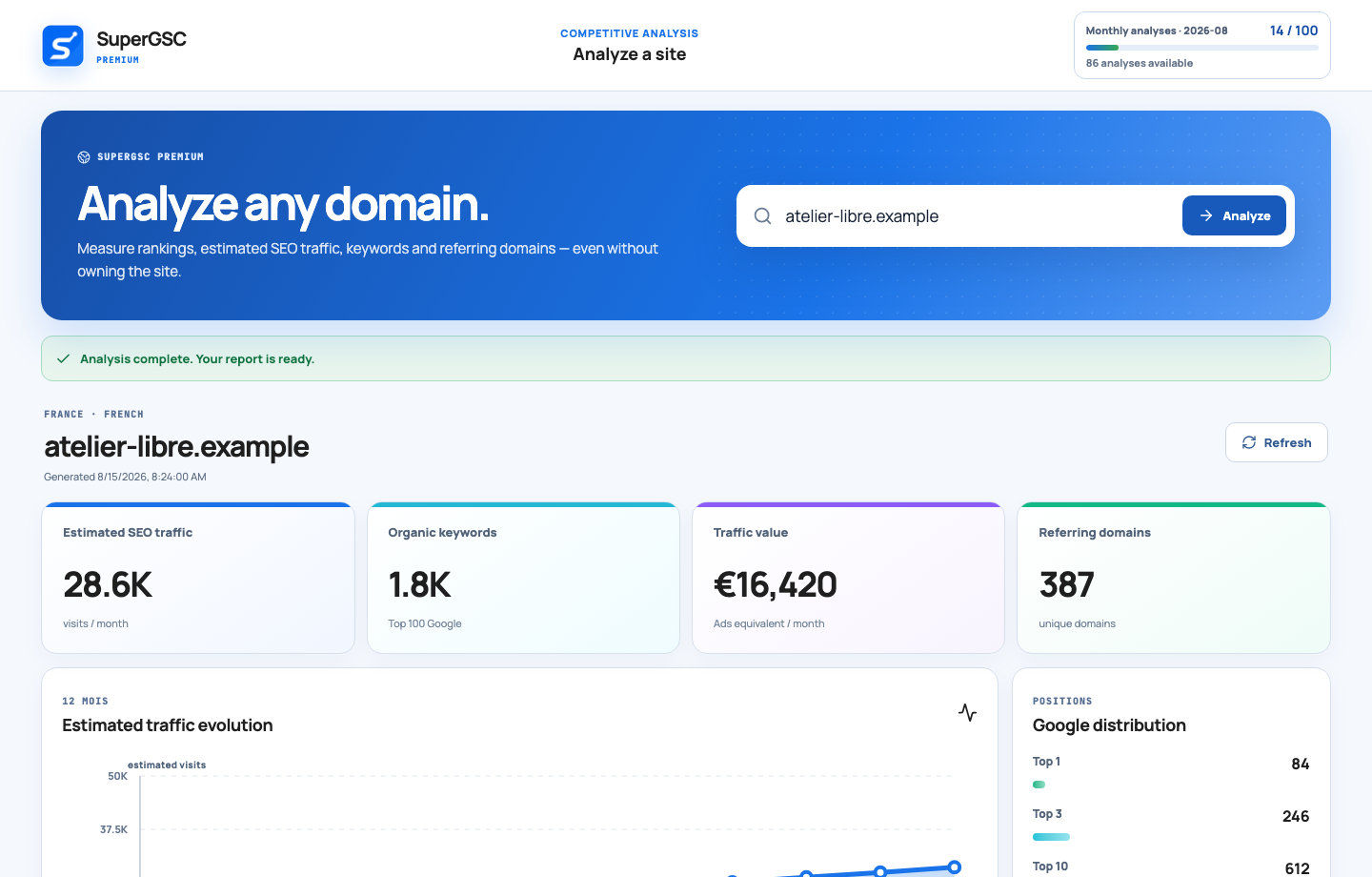Click the Refresh button
Image resolution: width=1372 pixels, height=877 pixels.
(1277, 442)
